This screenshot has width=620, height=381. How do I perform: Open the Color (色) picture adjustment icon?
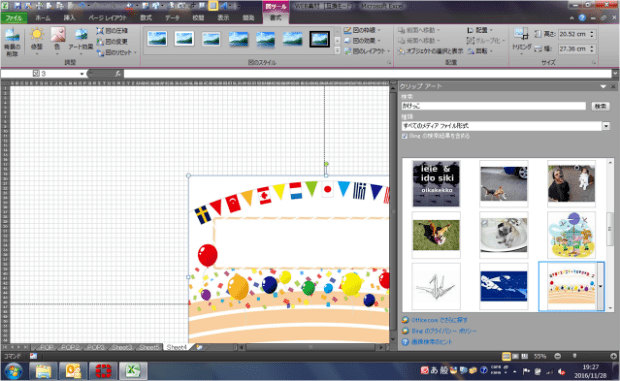point(58,40)
